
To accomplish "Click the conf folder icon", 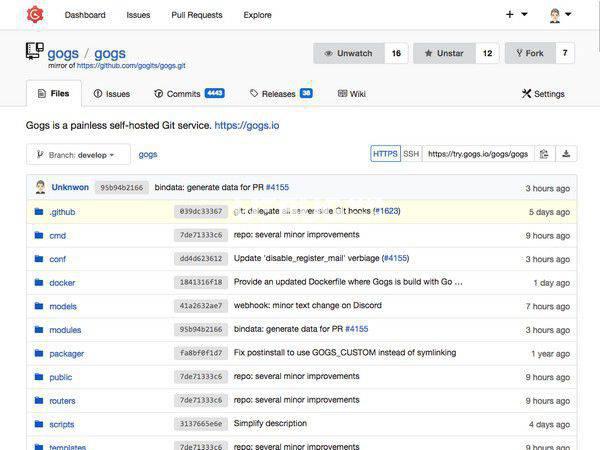I will click(39, 259).
